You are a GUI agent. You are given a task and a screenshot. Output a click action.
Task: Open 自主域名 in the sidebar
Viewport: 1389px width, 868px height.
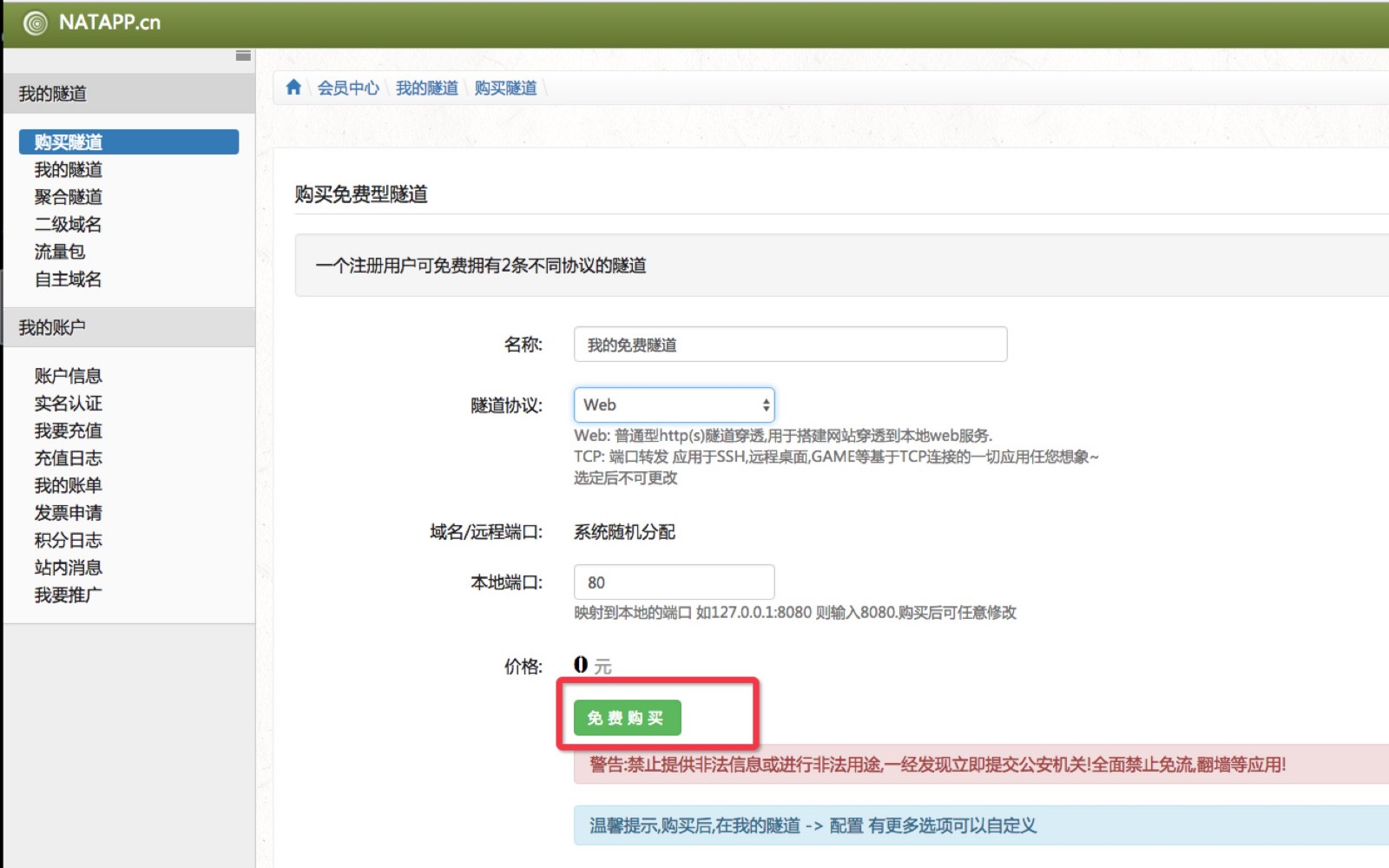tap(69, 279)
